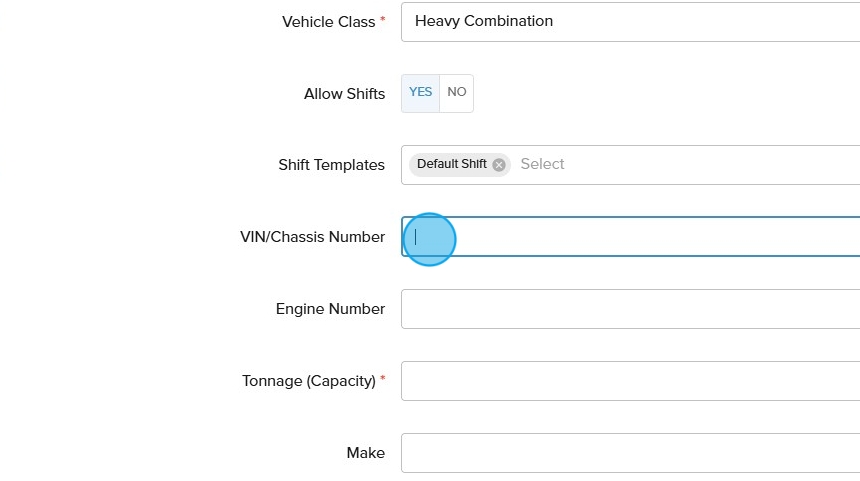Set Allow Shifts to YES

point(421,93)
